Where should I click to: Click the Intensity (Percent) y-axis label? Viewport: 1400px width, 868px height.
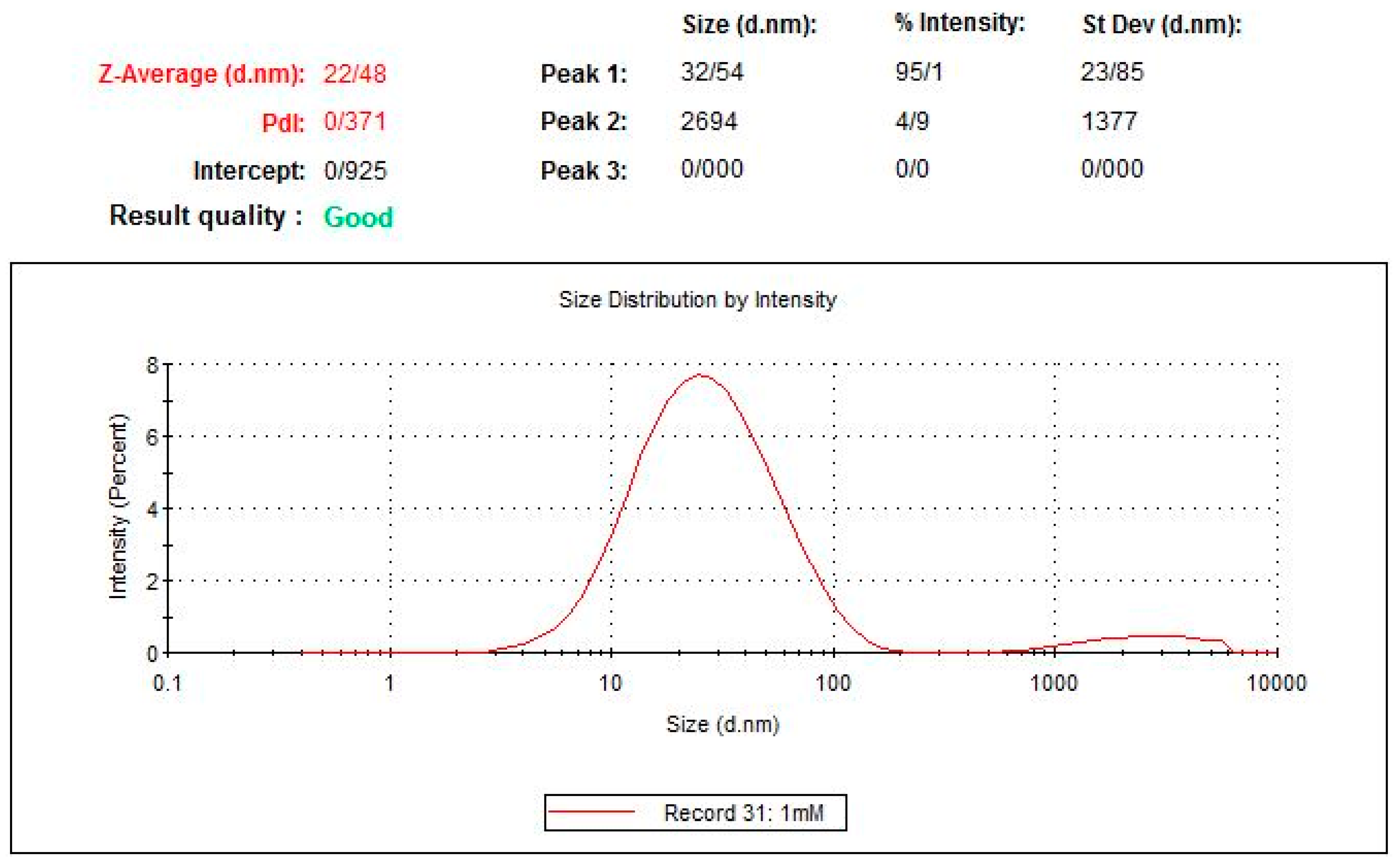click(x=118, y=507)
